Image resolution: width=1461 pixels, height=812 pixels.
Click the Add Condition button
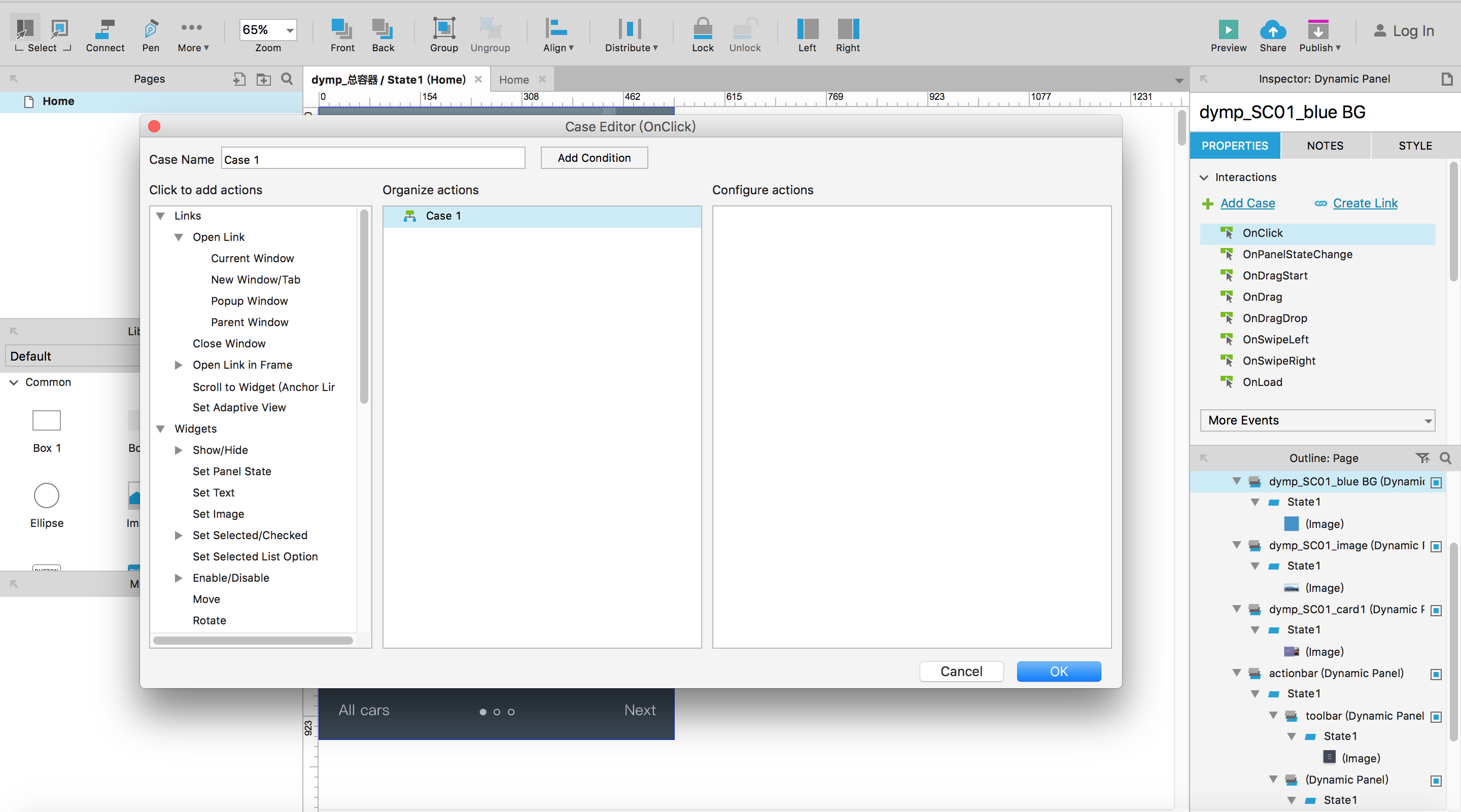point(594,158)
